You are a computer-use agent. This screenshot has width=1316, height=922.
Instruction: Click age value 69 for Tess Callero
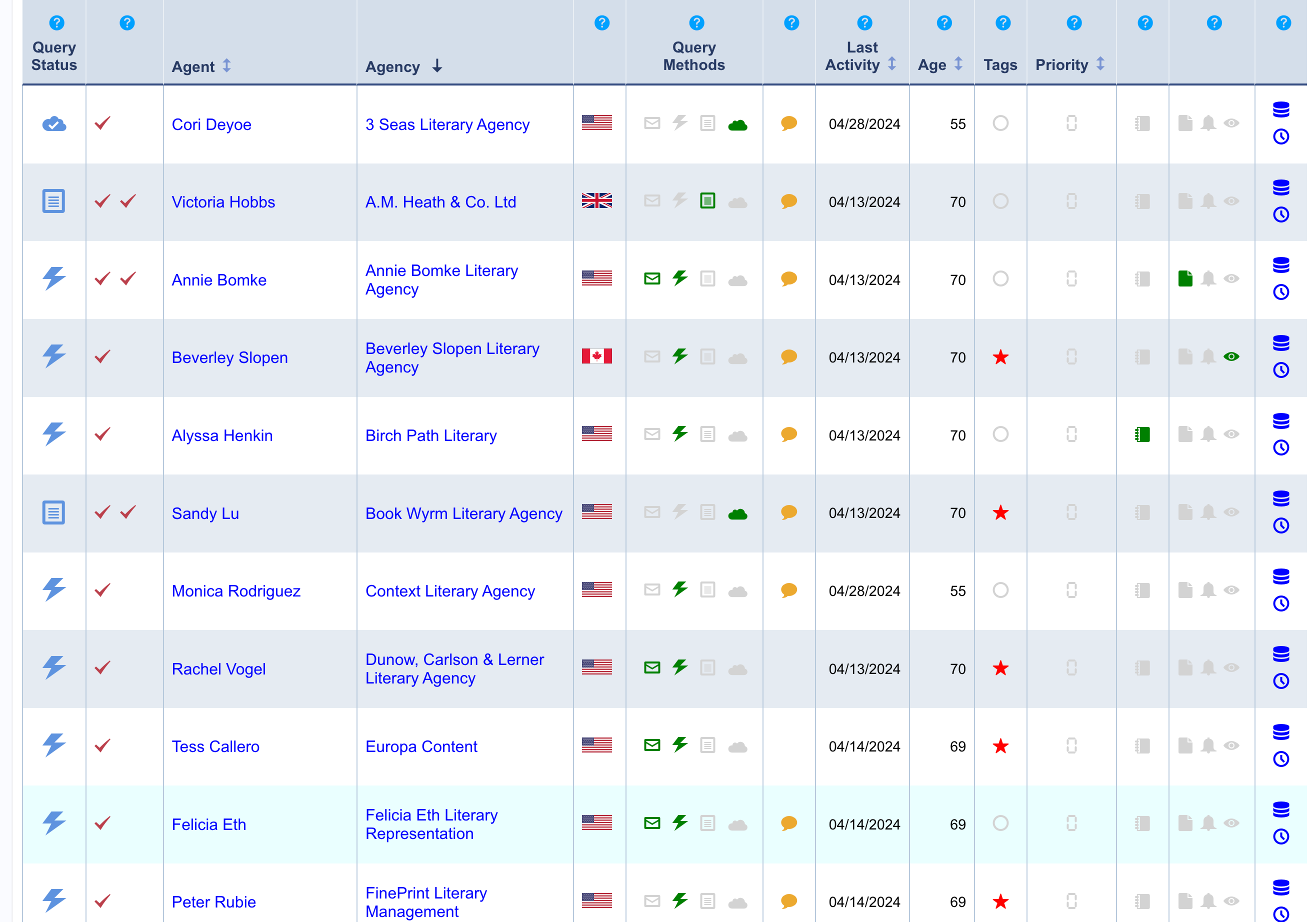click(957, 746)
